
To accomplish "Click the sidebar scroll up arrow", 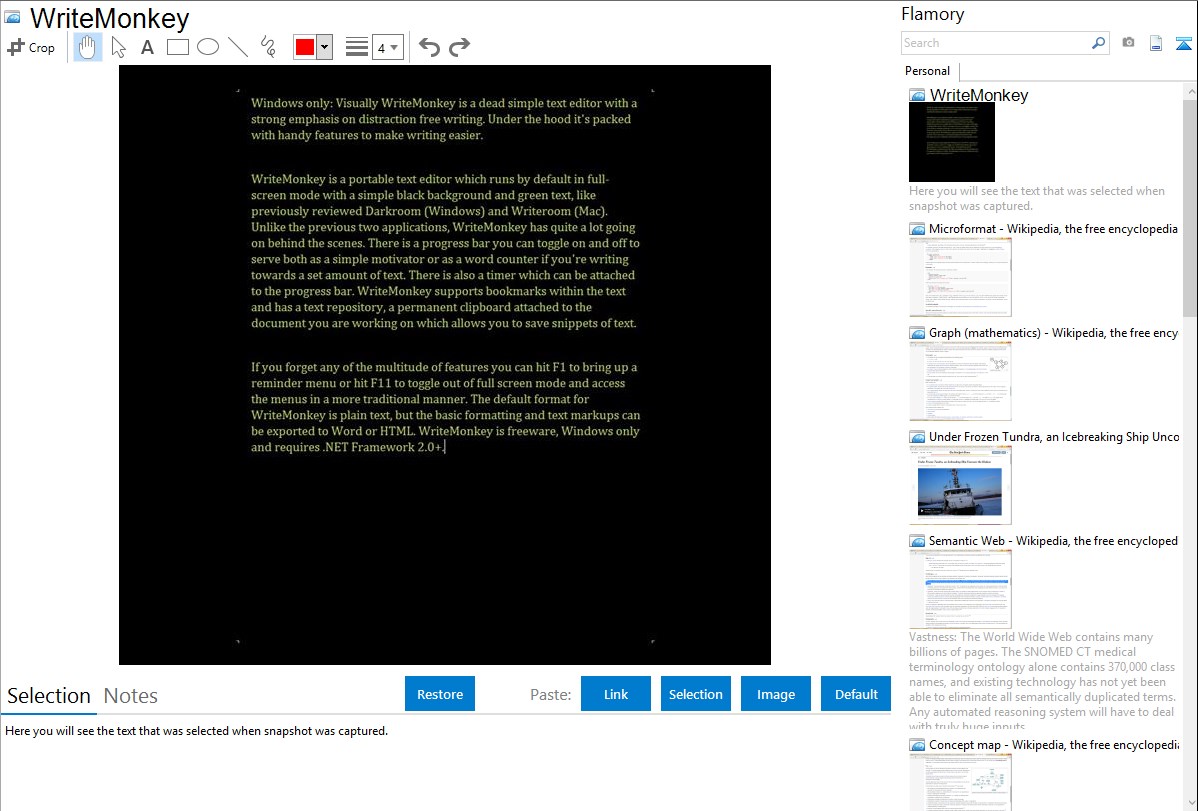I will click(1190, 91).
